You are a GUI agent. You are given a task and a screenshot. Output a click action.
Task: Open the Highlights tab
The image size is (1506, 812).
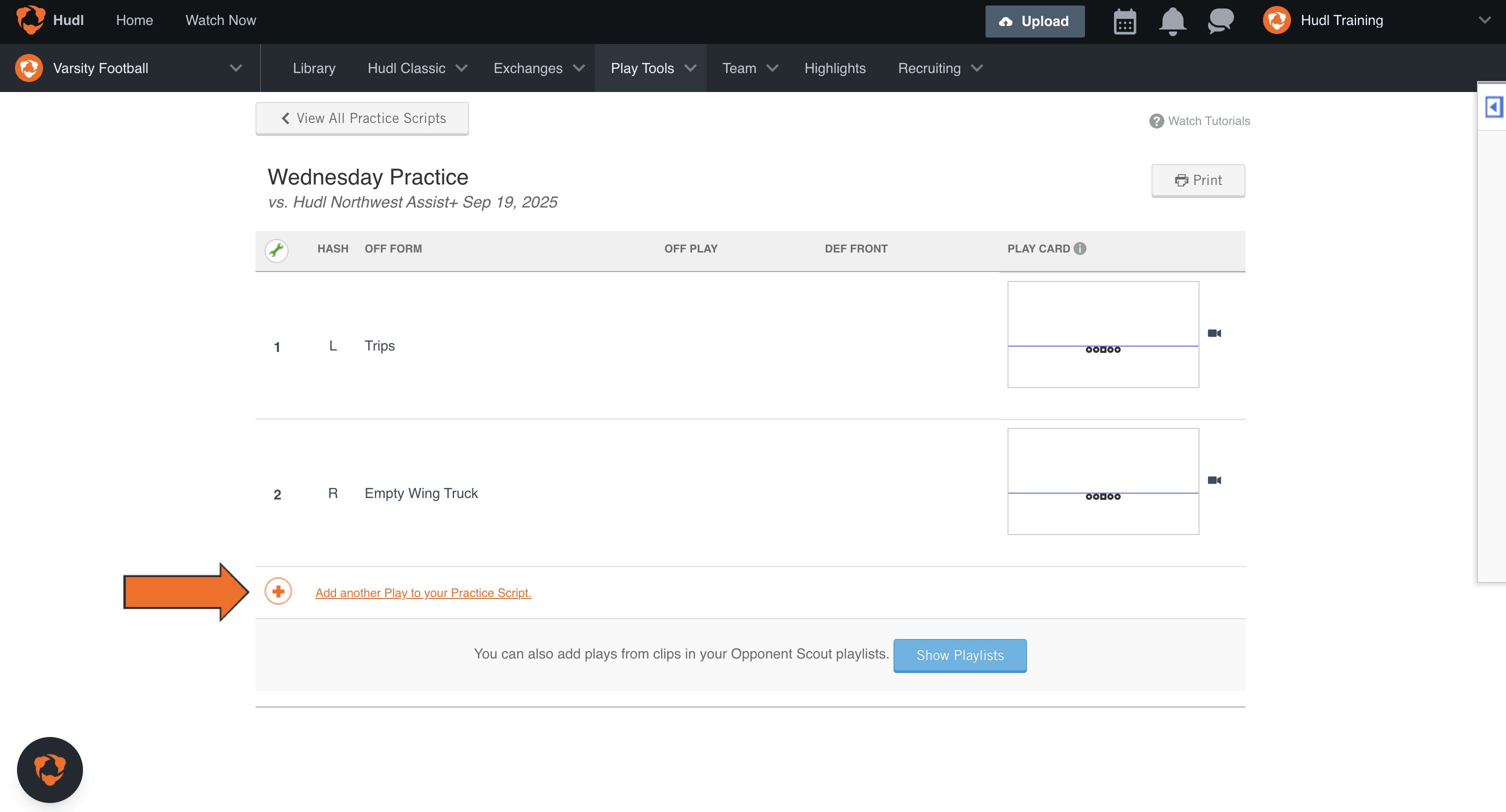tap(835, 68)
